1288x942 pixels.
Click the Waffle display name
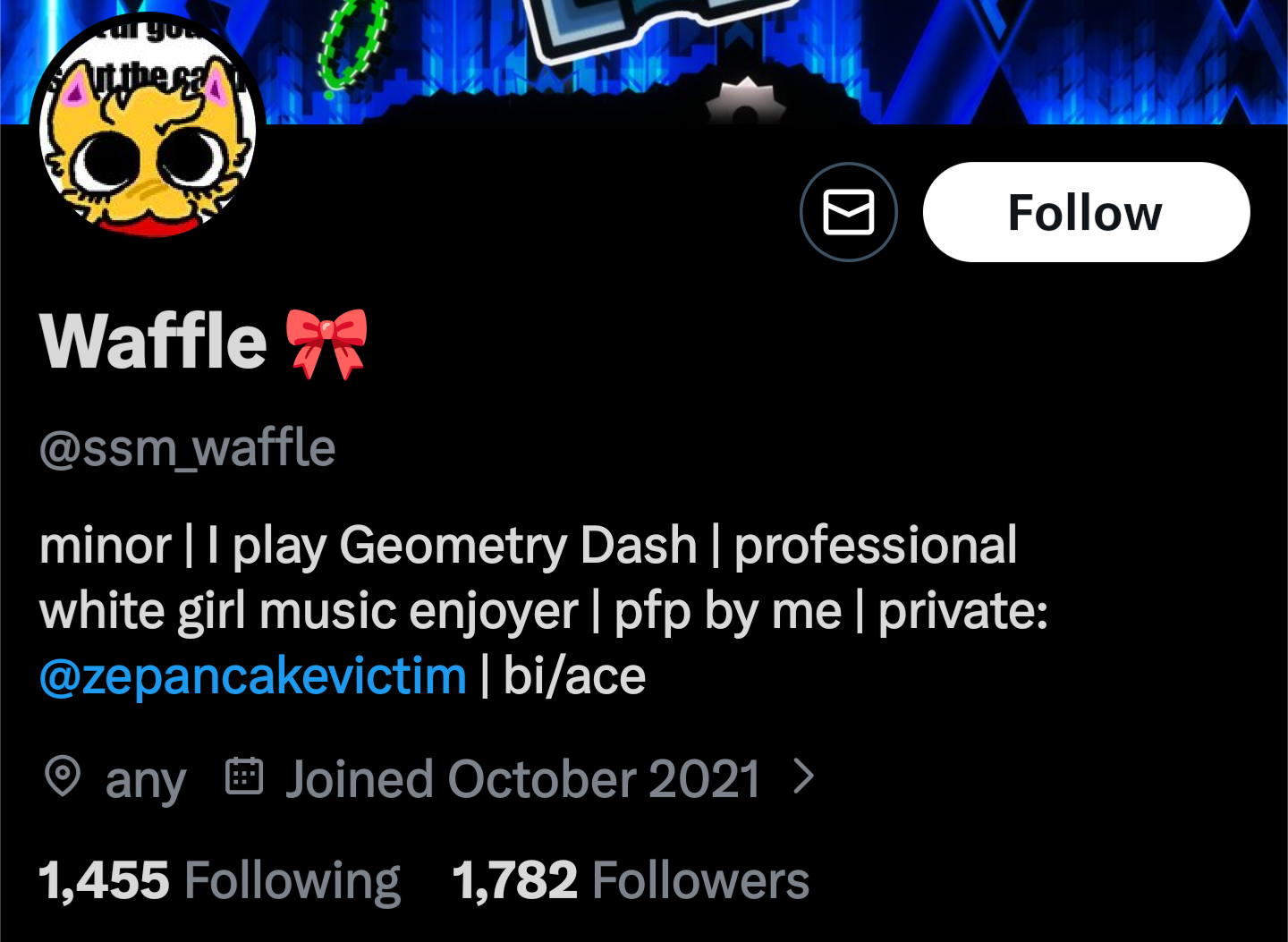[x=153, y=341]
